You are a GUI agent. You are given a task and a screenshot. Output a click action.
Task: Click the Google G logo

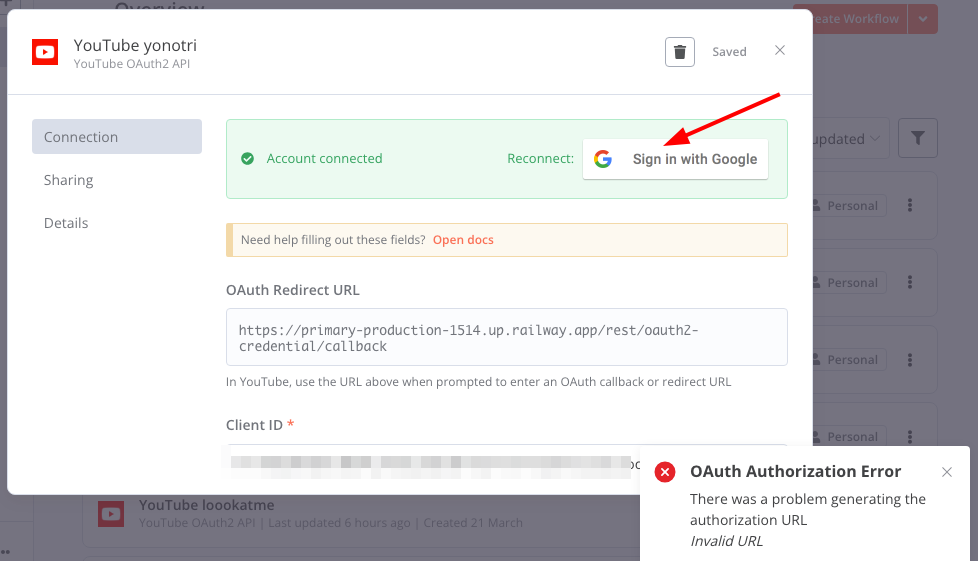pos(603,159)
